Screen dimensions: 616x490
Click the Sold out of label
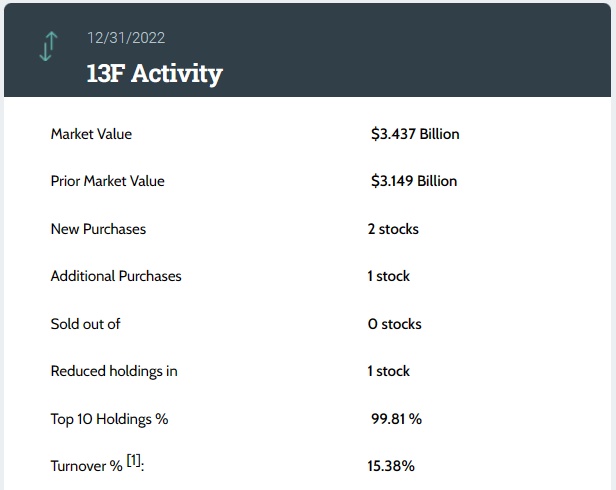pos(85,324)
